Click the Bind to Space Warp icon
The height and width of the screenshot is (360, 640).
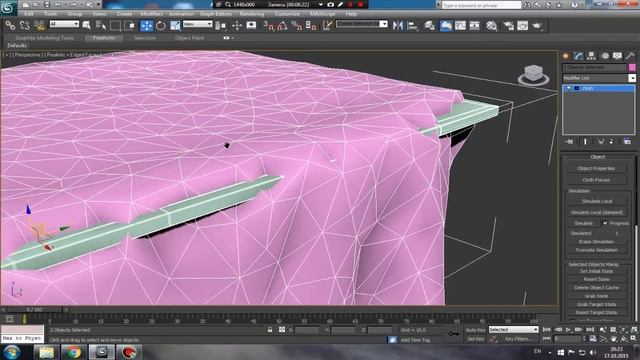click(x=39, y=26)
